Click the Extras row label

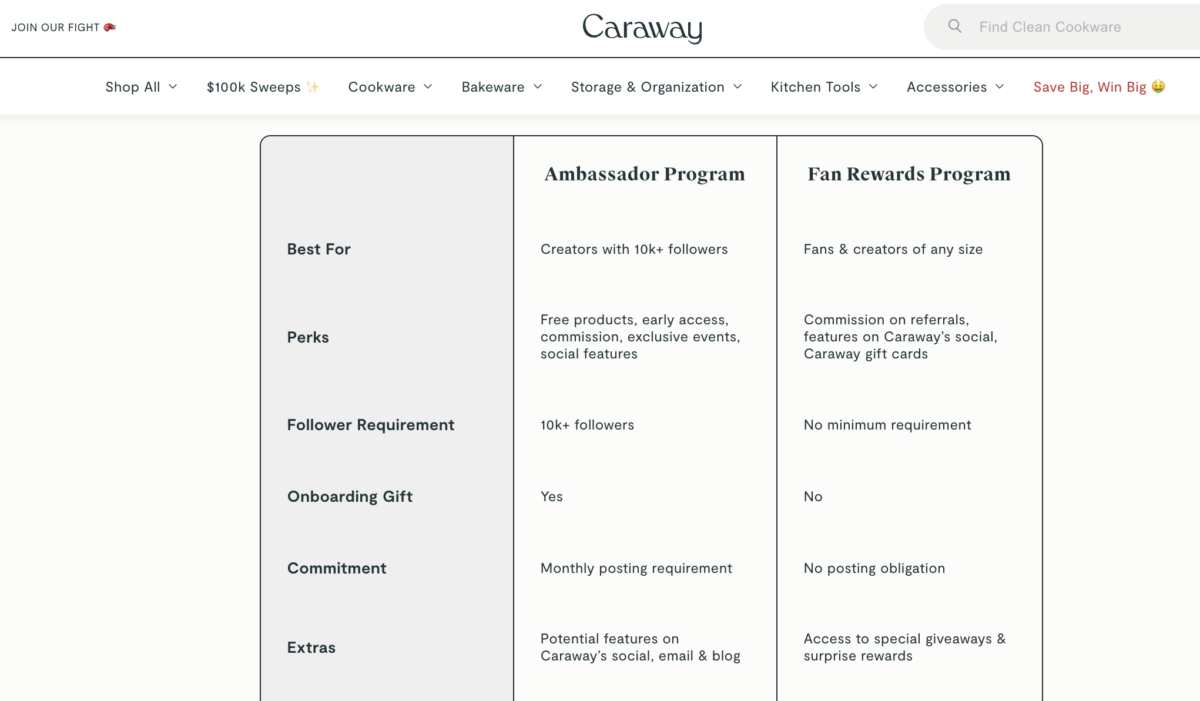coord(311,647)
